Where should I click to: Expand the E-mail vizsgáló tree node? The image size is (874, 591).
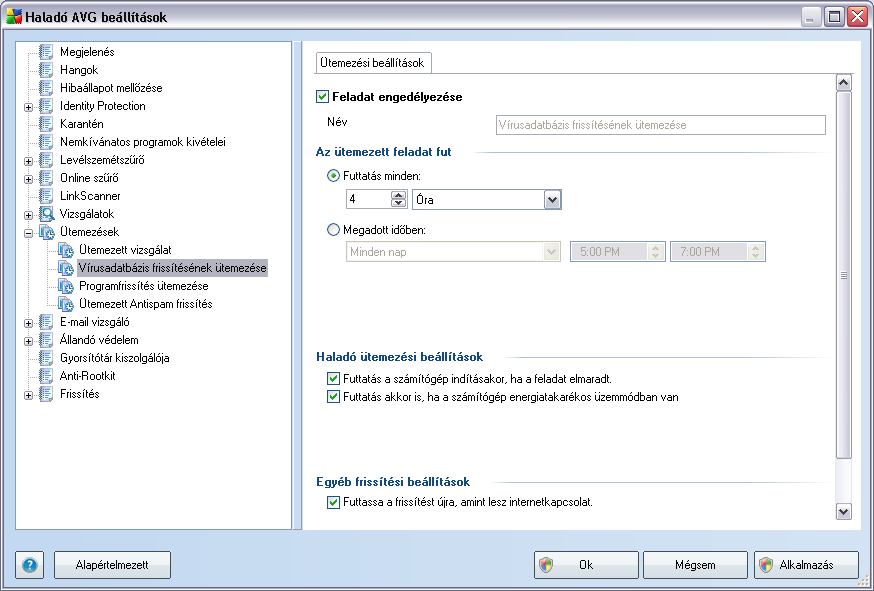click(x=28, y=323)
